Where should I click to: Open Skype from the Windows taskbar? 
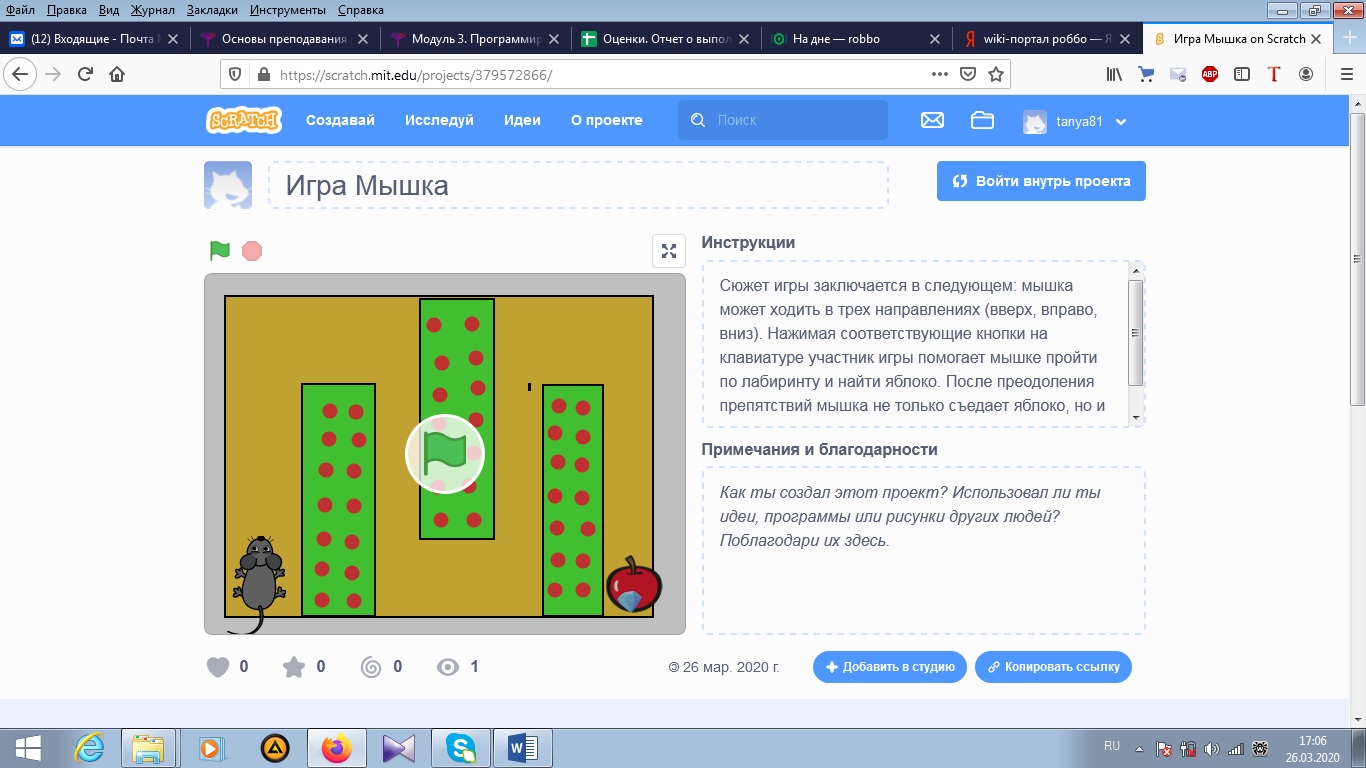pos(461,748)
